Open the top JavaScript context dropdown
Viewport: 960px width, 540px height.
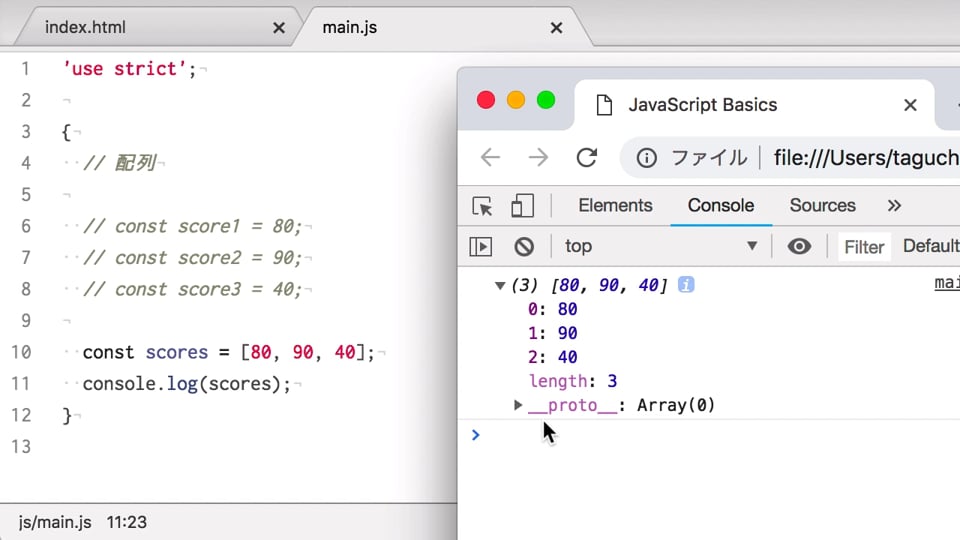point(661,247)
